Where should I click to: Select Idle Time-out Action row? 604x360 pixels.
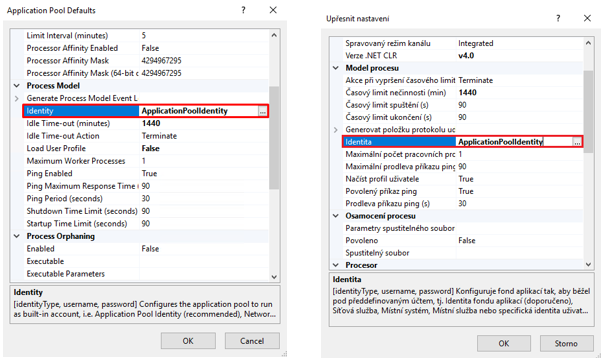(146, 136)
